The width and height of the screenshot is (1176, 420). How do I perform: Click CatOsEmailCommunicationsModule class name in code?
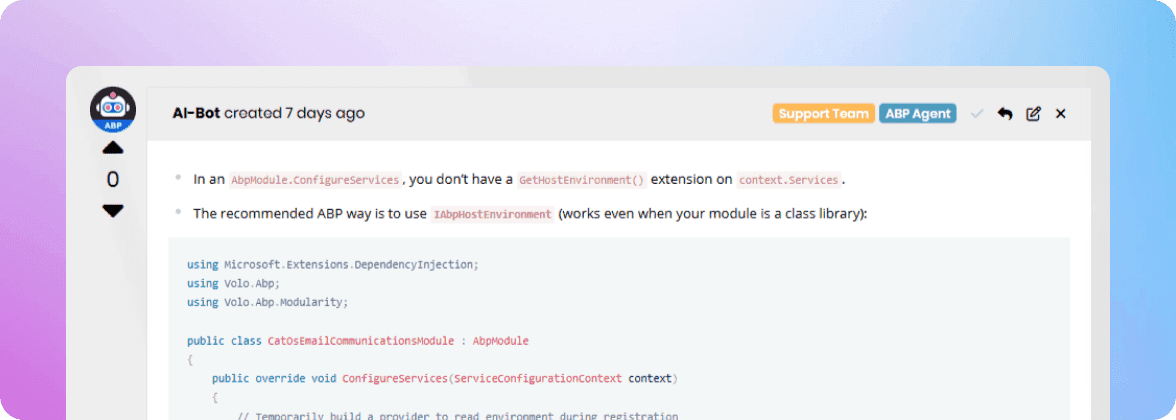tap(360, 341)
